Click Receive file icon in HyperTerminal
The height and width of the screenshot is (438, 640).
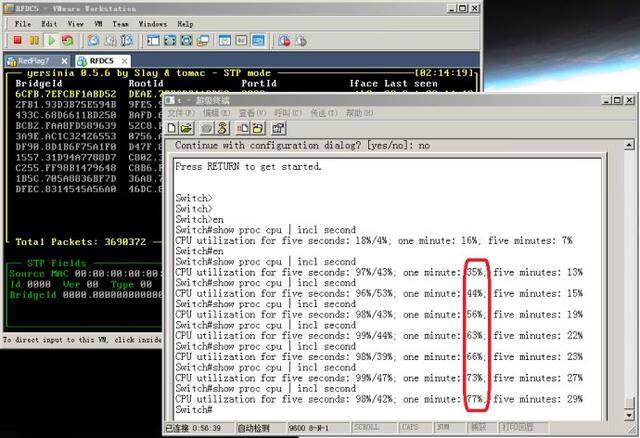pos(258,128)
